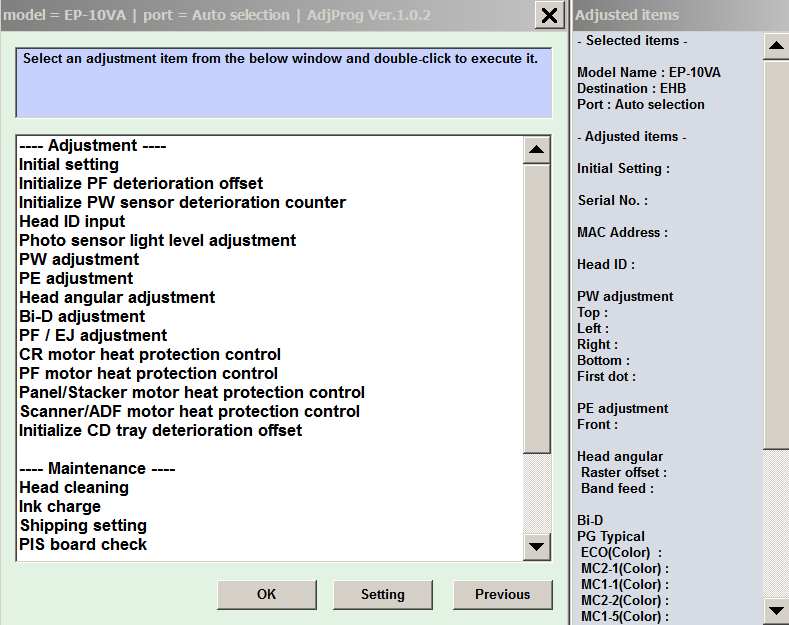Click 'First dot :' entry in side panel
This screenshot has width=789, height=625.
606,376
